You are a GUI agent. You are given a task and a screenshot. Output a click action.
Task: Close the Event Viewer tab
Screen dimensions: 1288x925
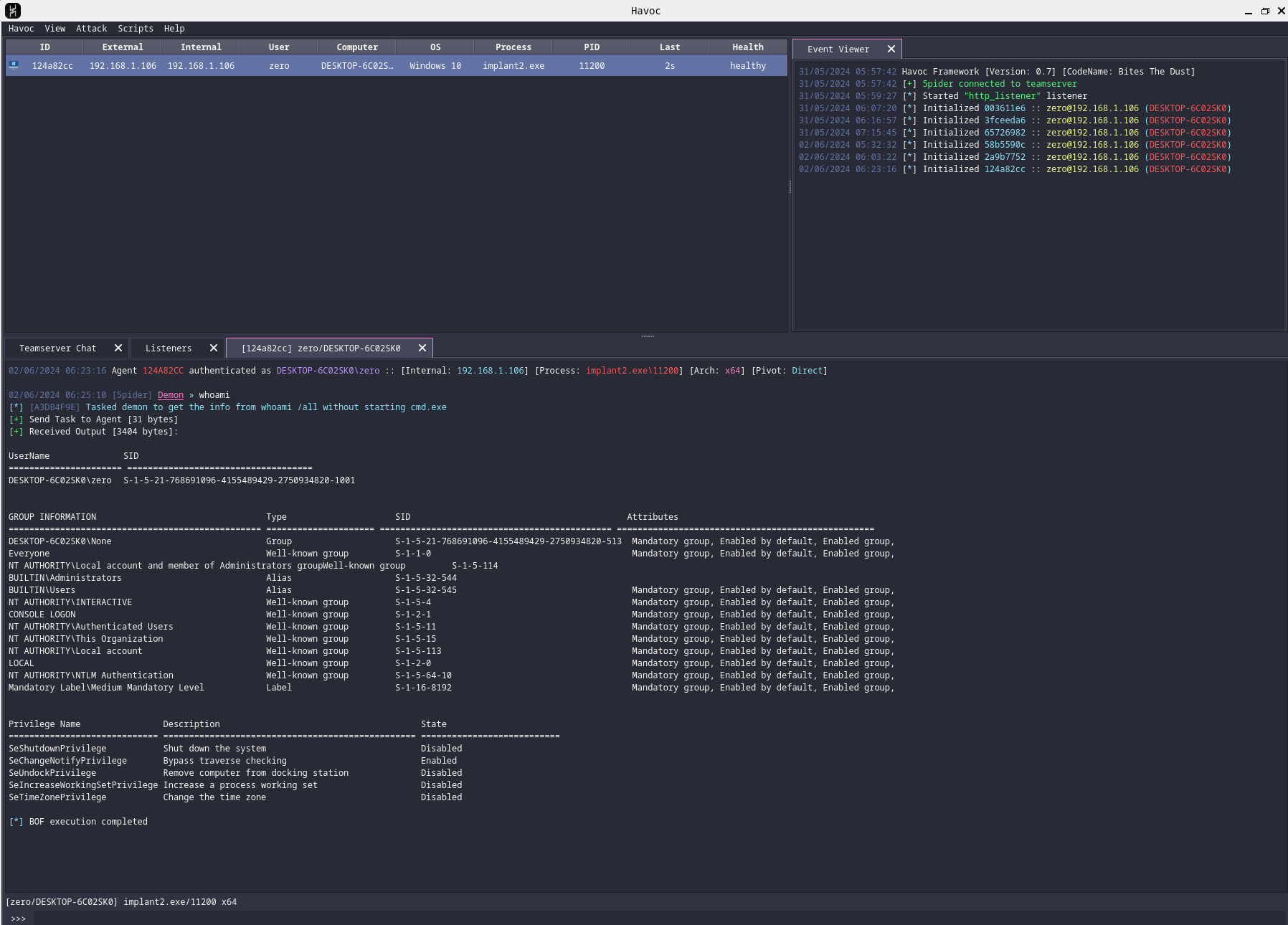891,49
